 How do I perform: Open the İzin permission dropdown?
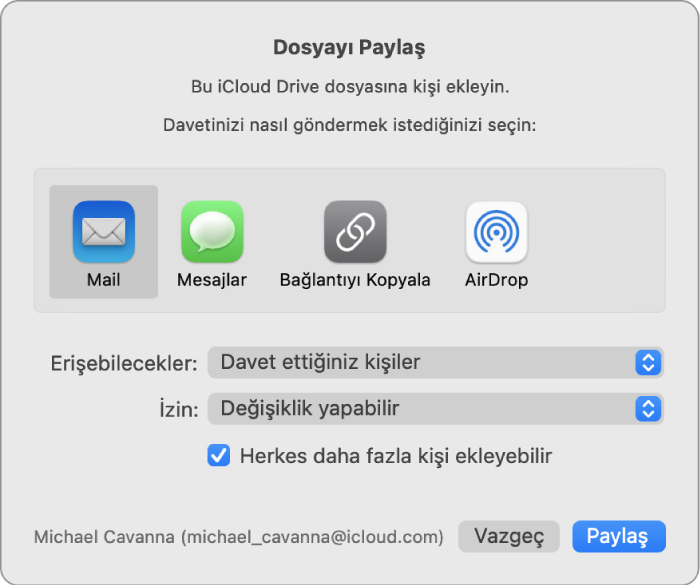(436, 409)
